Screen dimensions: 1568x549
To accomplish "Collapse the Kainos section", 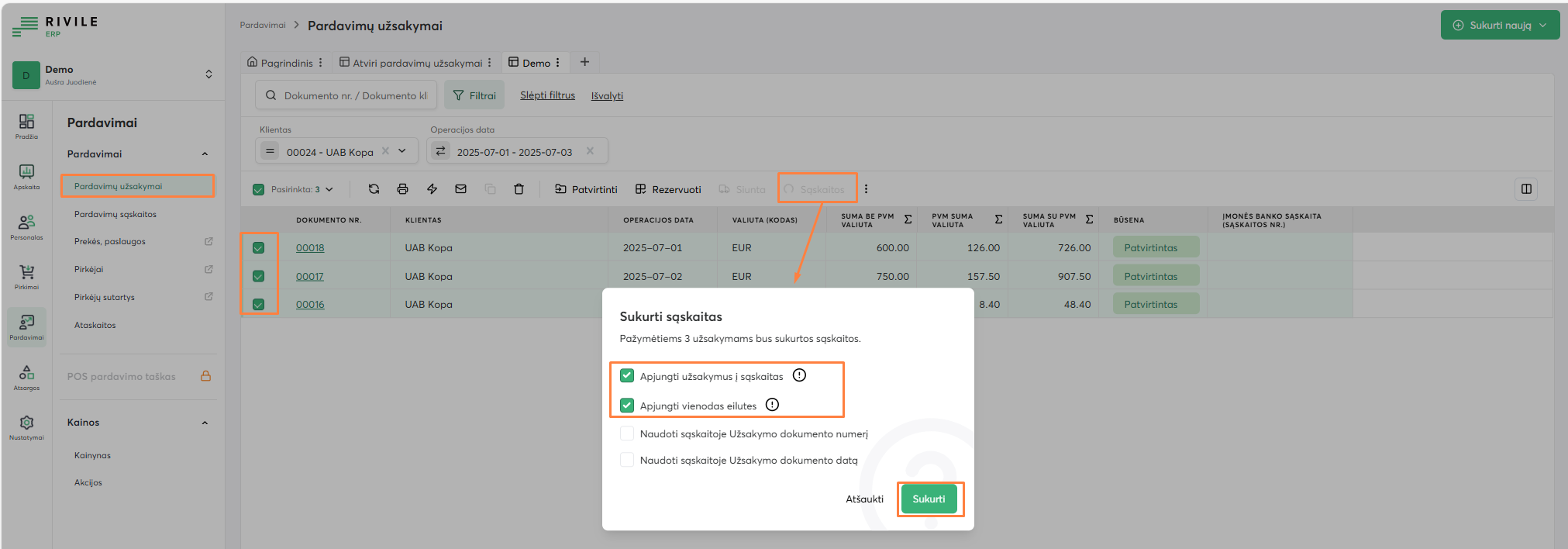I will point(205,423).
